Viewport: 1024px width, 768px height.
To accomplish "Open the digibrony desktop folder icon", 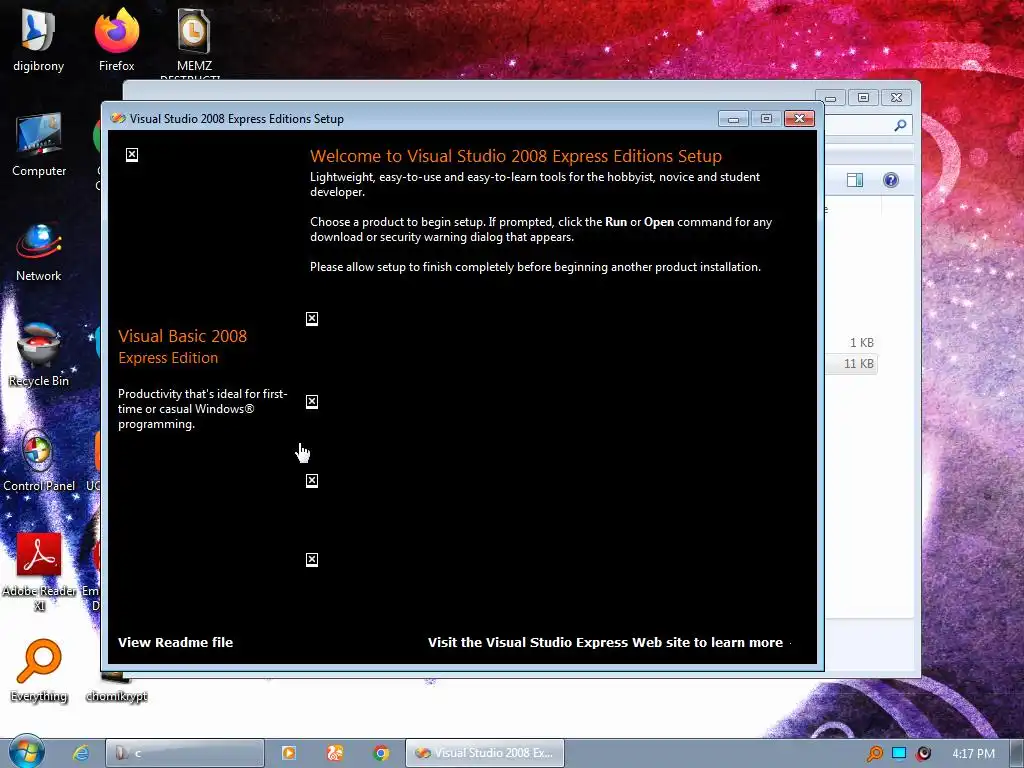I will 38,39.
